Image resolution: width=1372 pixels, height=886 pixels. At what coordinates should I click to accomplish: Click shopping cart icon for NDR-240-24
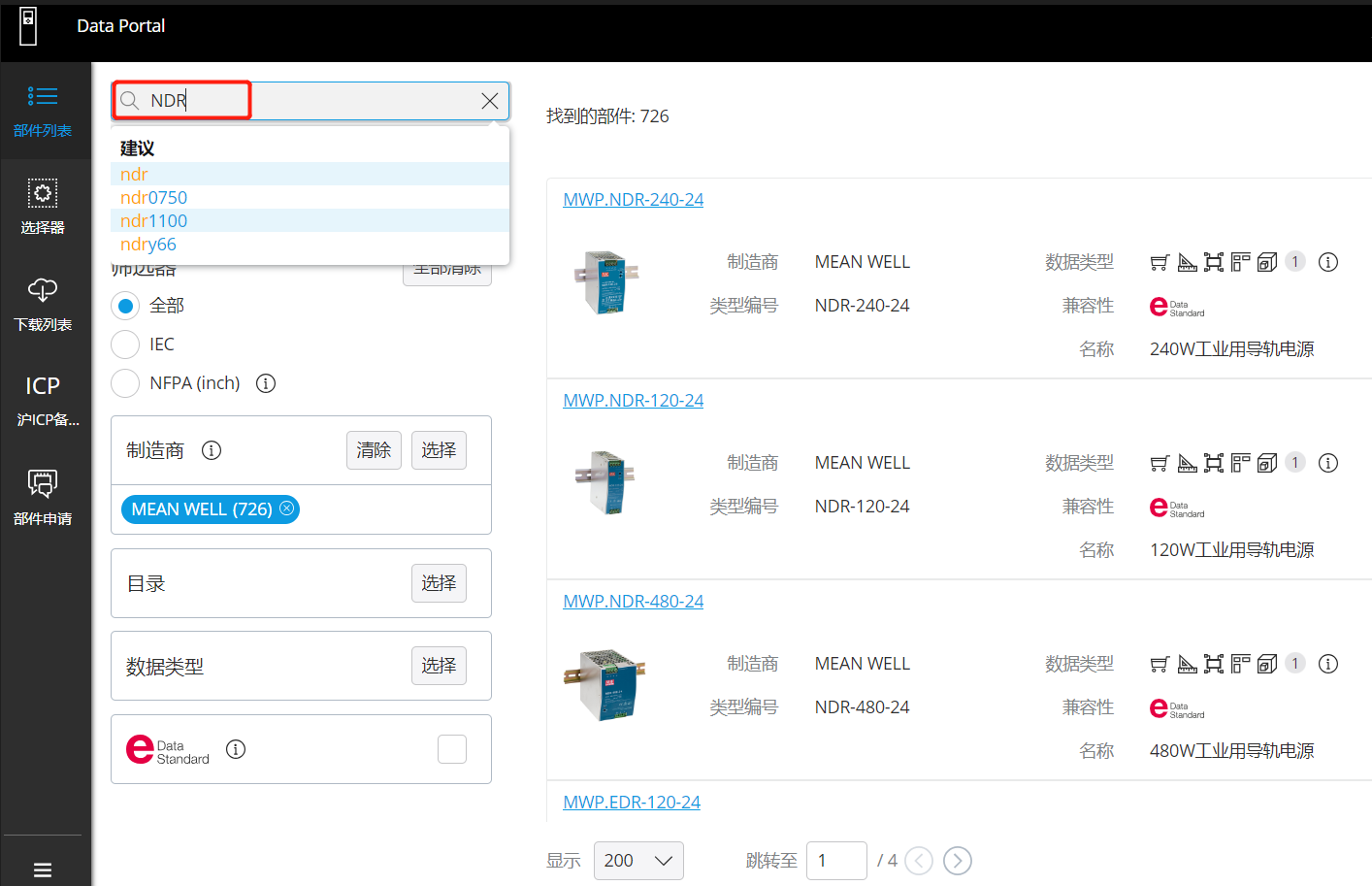click(1160, 262)
